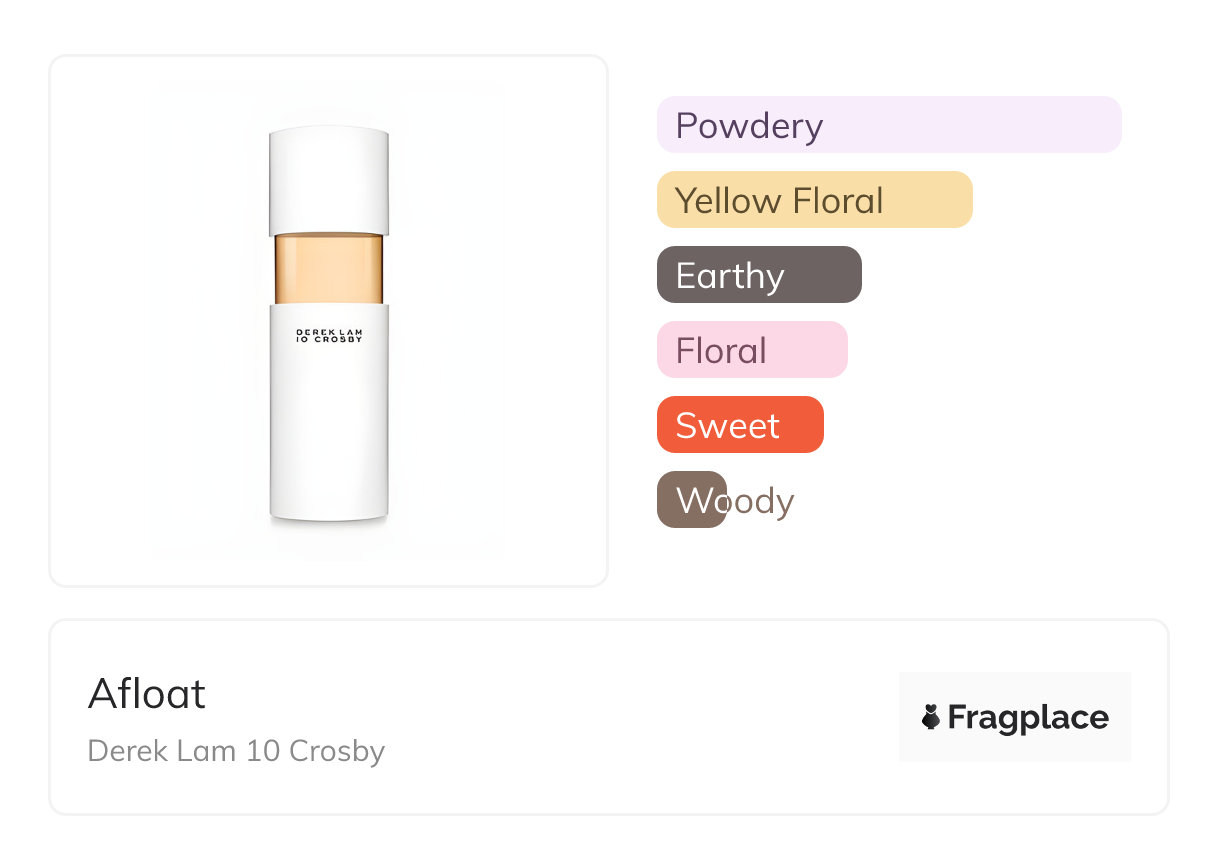Select the orange Sweet accord bar

[740, 425]
